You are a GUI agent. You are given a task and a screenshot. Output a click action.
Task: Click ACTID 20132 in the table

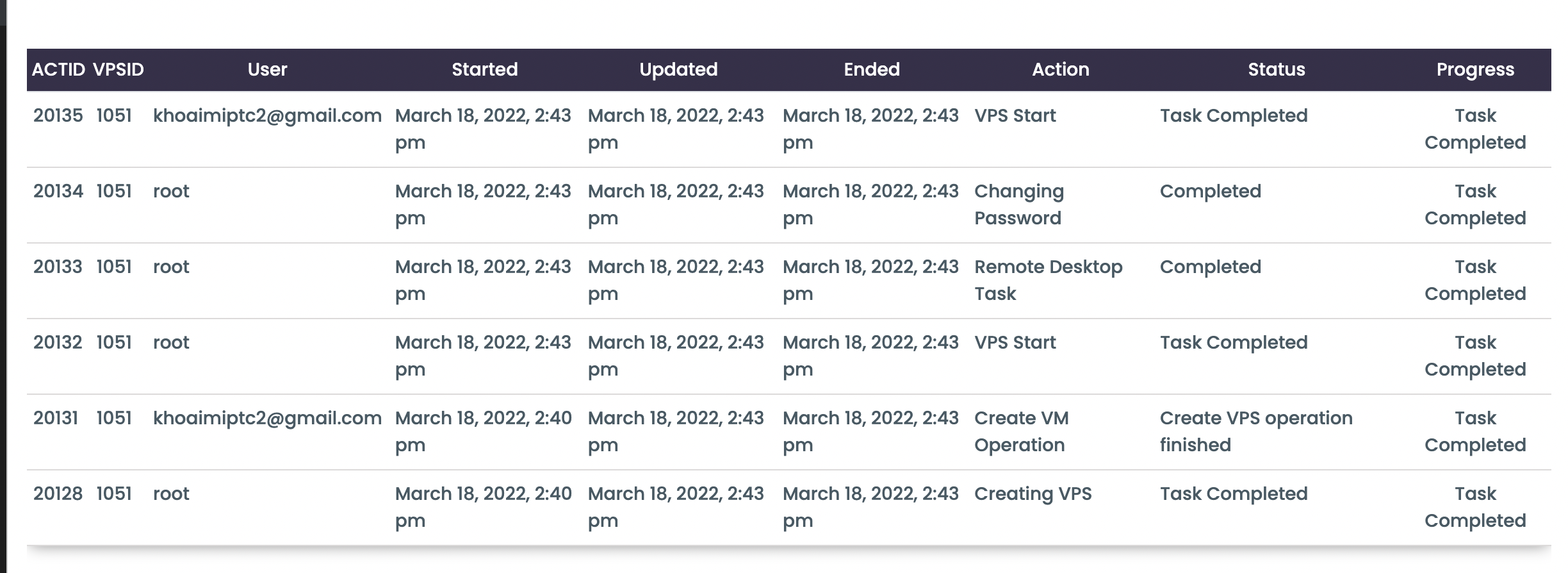(58, 342)
